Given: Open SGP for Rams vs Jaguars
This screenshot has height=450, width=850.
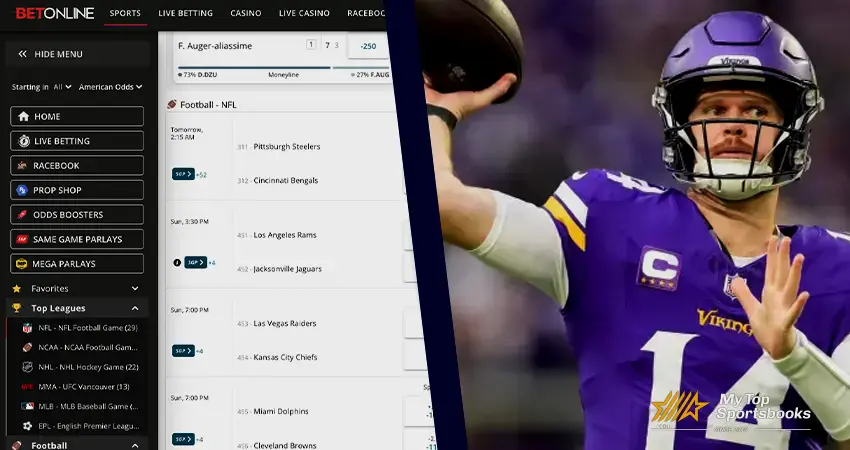Looking at the screenshot, I should pos(195,262).
